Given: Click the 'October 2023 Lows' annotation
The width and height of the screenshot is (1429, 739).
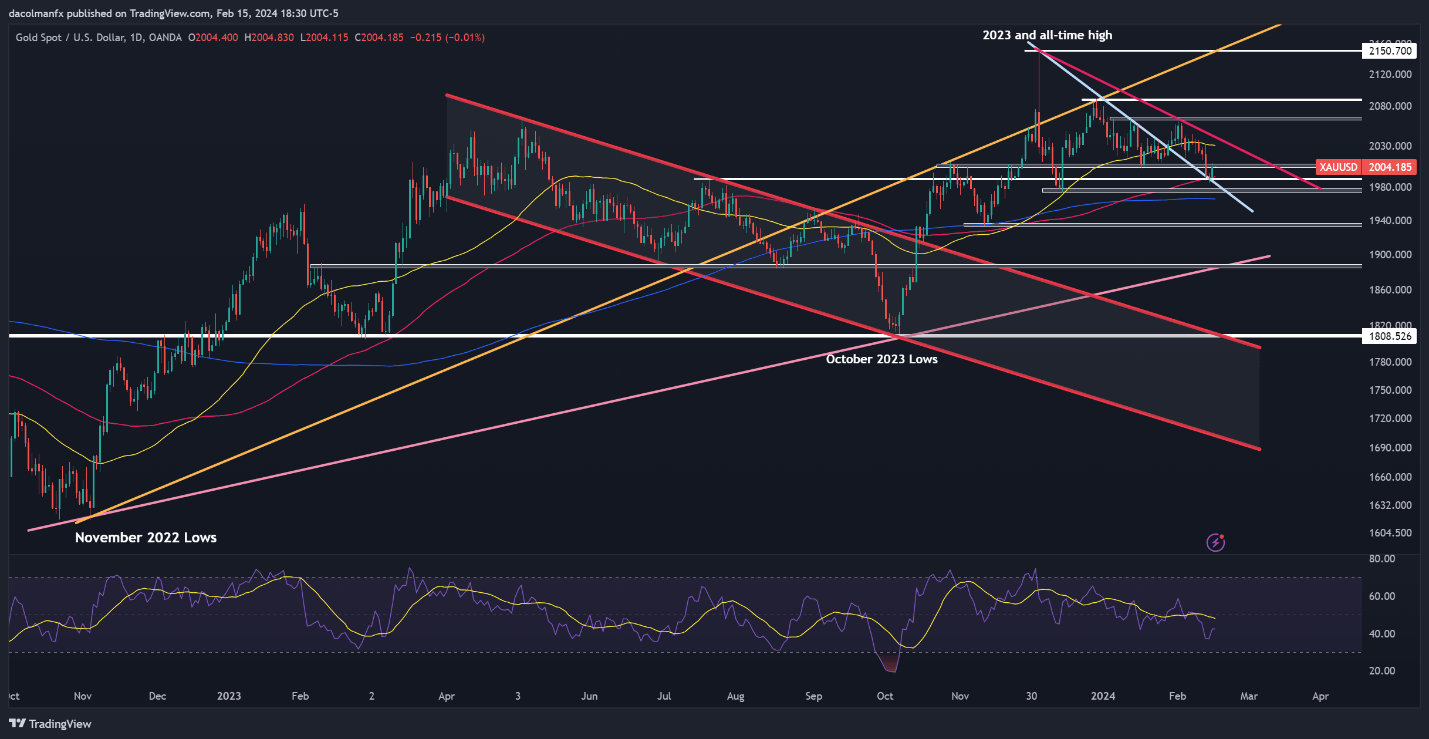Looking at the screenshot, I should 881,358.
